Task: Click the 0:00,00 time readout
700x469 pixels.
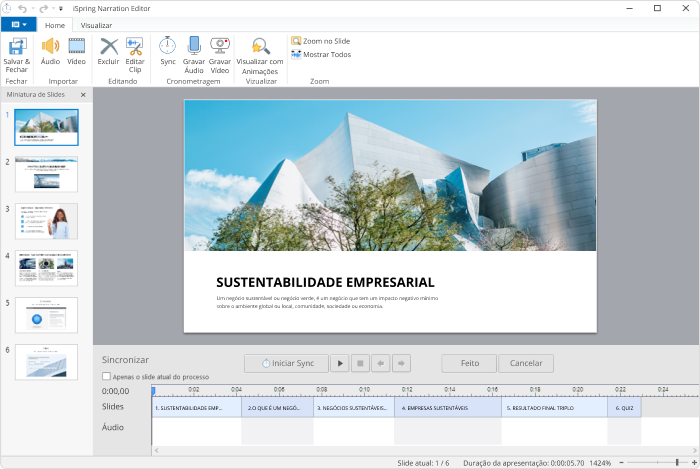Action: tap(116, 391)
